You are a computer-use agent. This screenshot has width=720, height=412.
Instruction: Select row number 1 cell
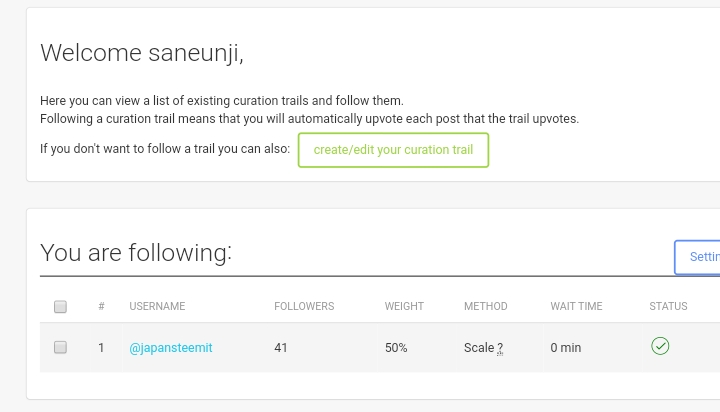pyautogui.click(x=101, y=348)
